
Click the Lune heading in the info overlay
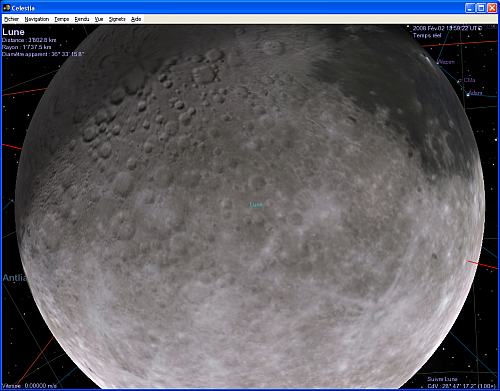point(13,32)
